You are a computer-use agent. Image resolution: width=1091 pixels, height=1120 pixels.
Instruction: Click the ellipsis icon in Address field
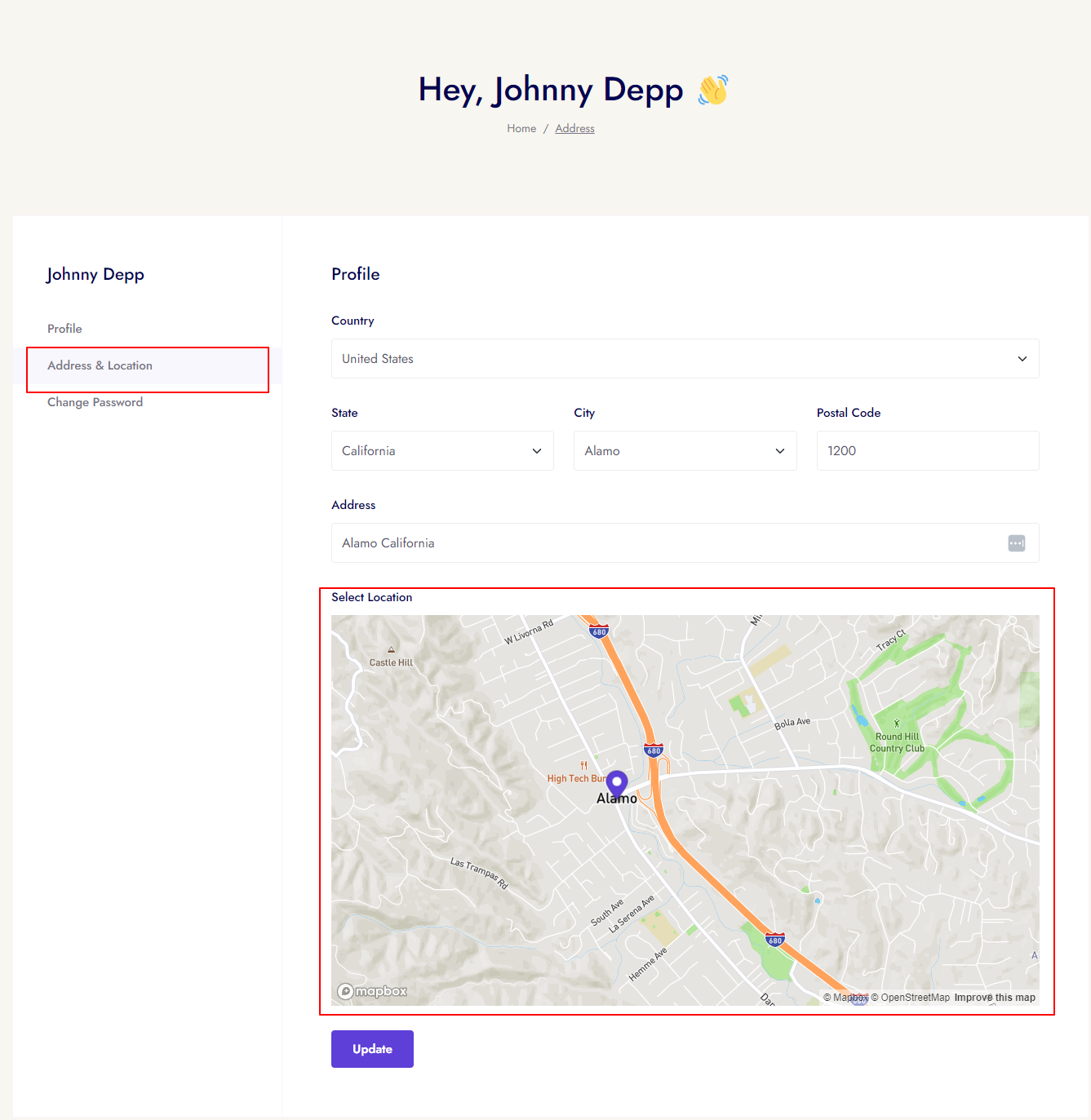[1016, 543]
